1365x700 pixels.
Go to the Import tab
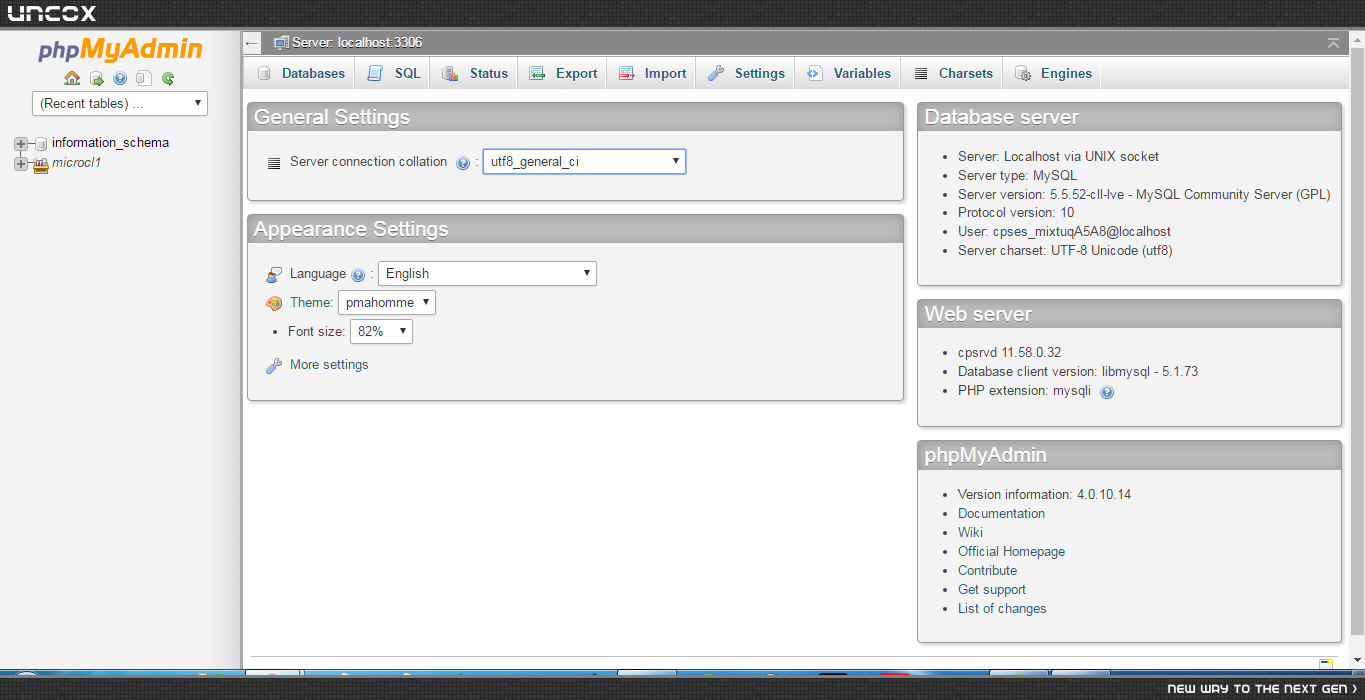point(651,73)
